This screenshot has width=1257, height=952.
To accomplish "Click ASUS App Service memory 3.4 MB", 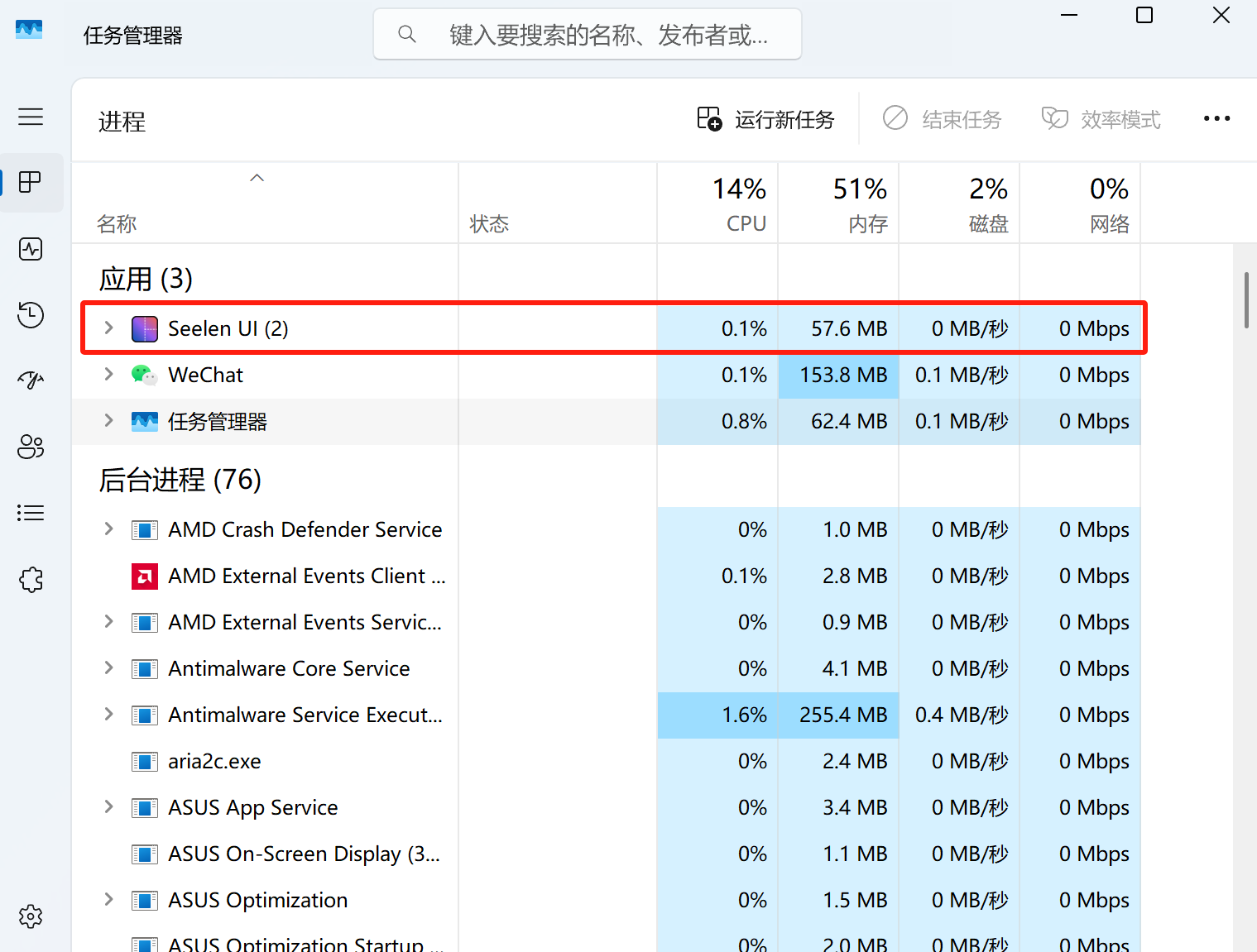I will (855, 807).
